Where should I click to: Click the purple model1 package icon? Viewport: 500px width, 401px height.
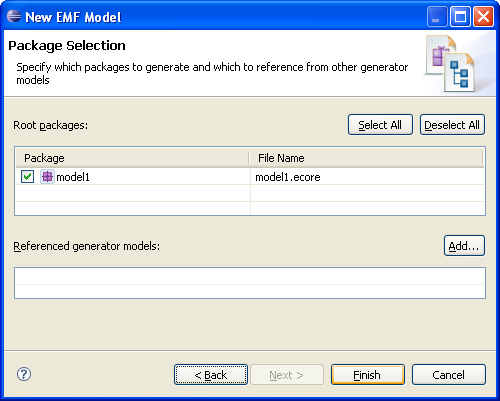pos(47,177)
